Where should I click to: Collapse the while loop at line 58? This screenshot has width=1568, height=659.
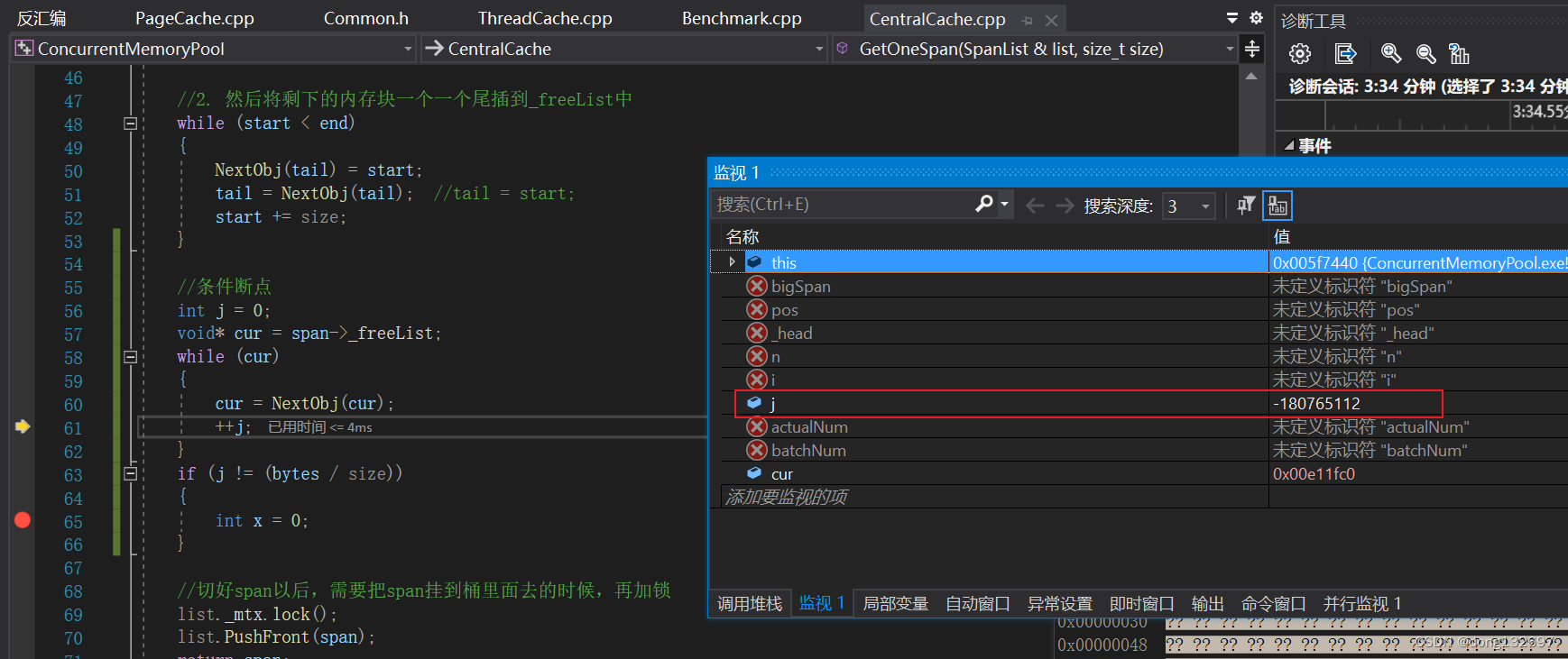[x=130, y=357]
